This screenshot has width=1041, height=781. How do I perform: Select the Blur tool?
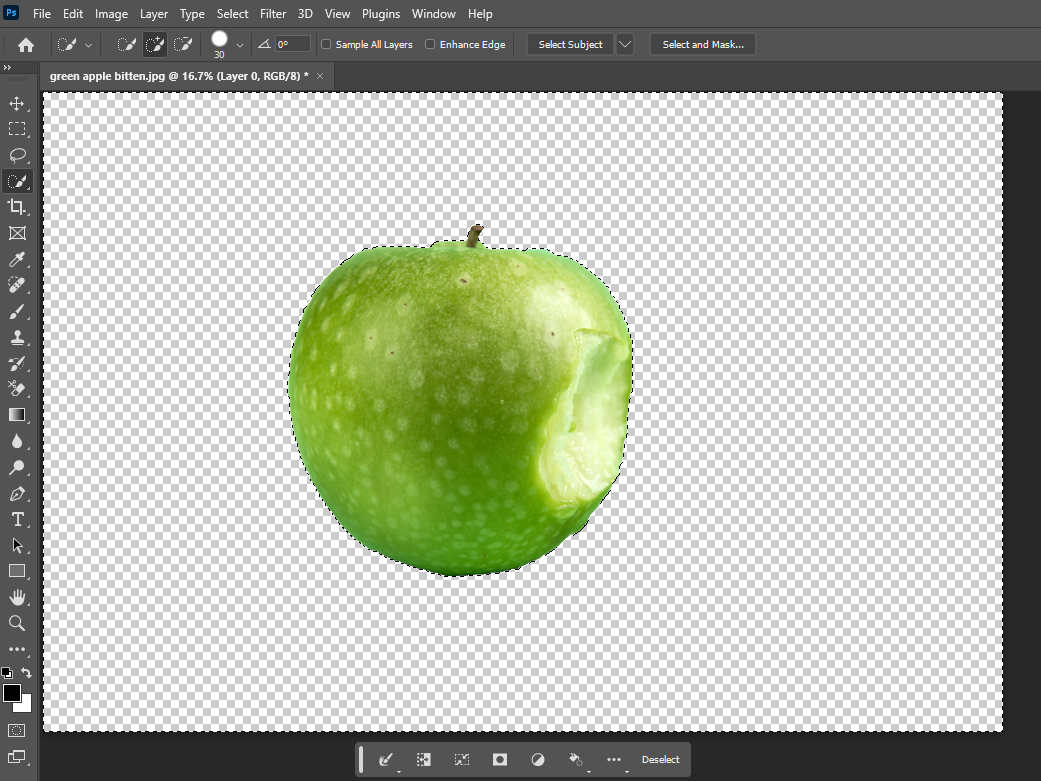pos(17,442)
